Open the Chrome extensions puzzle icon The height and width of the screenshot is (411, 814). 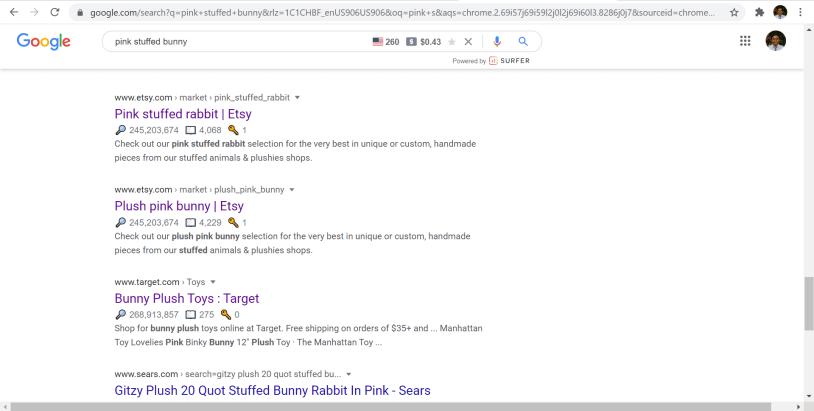(x=759, y=12)
